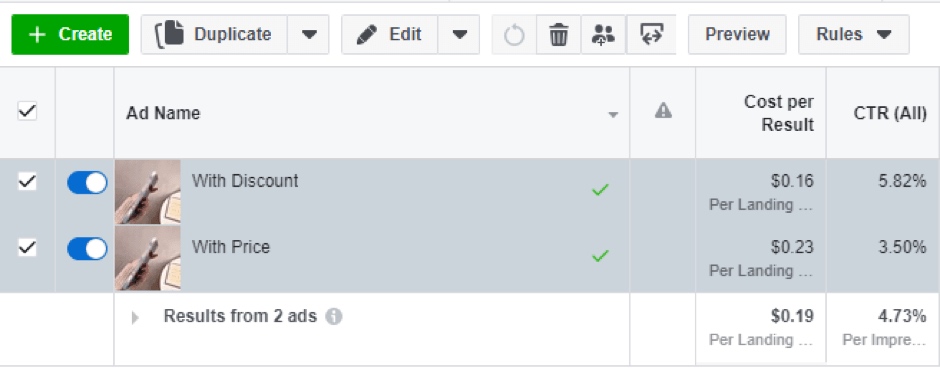Click the share preview screen icon
940x369 pixels.
point(651,35)
